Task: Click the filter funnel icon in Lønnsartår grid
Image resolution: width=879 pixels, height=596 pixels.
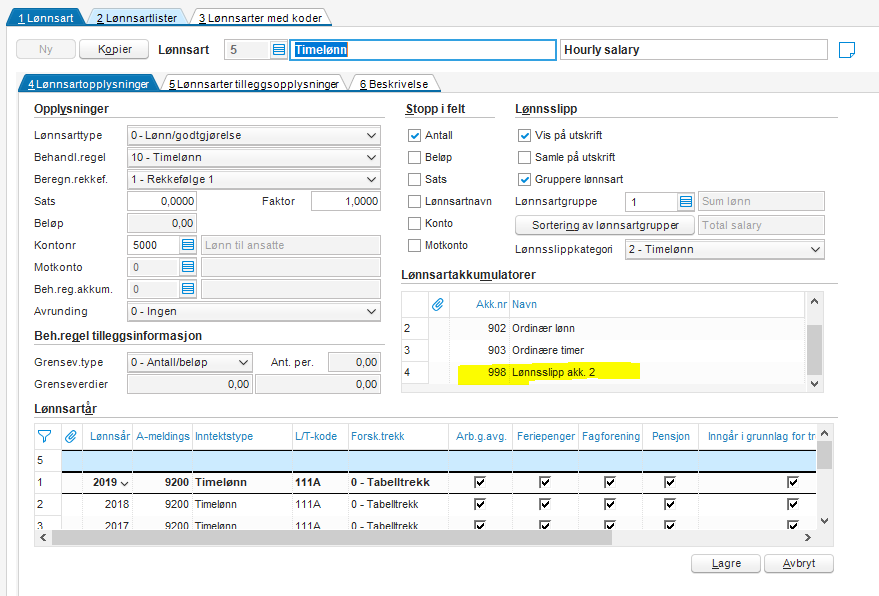Action: click(44, 436)
